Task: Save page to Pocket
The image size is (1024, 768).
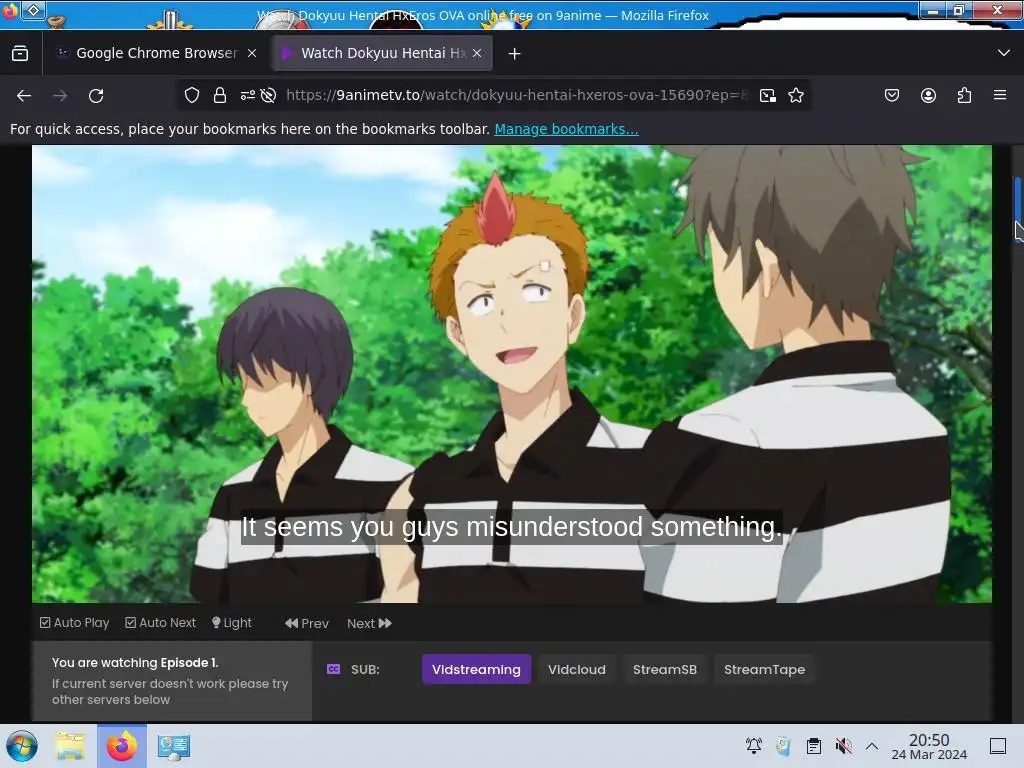Action: pyautogui.click(x=891, y=95)
